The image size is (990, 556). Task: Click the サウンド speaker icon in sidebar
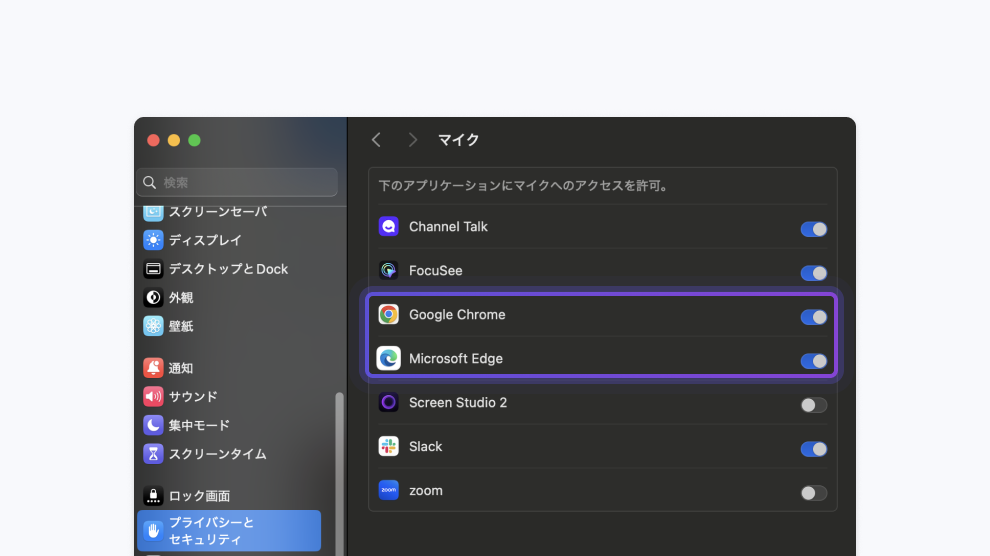click(153, 397)
